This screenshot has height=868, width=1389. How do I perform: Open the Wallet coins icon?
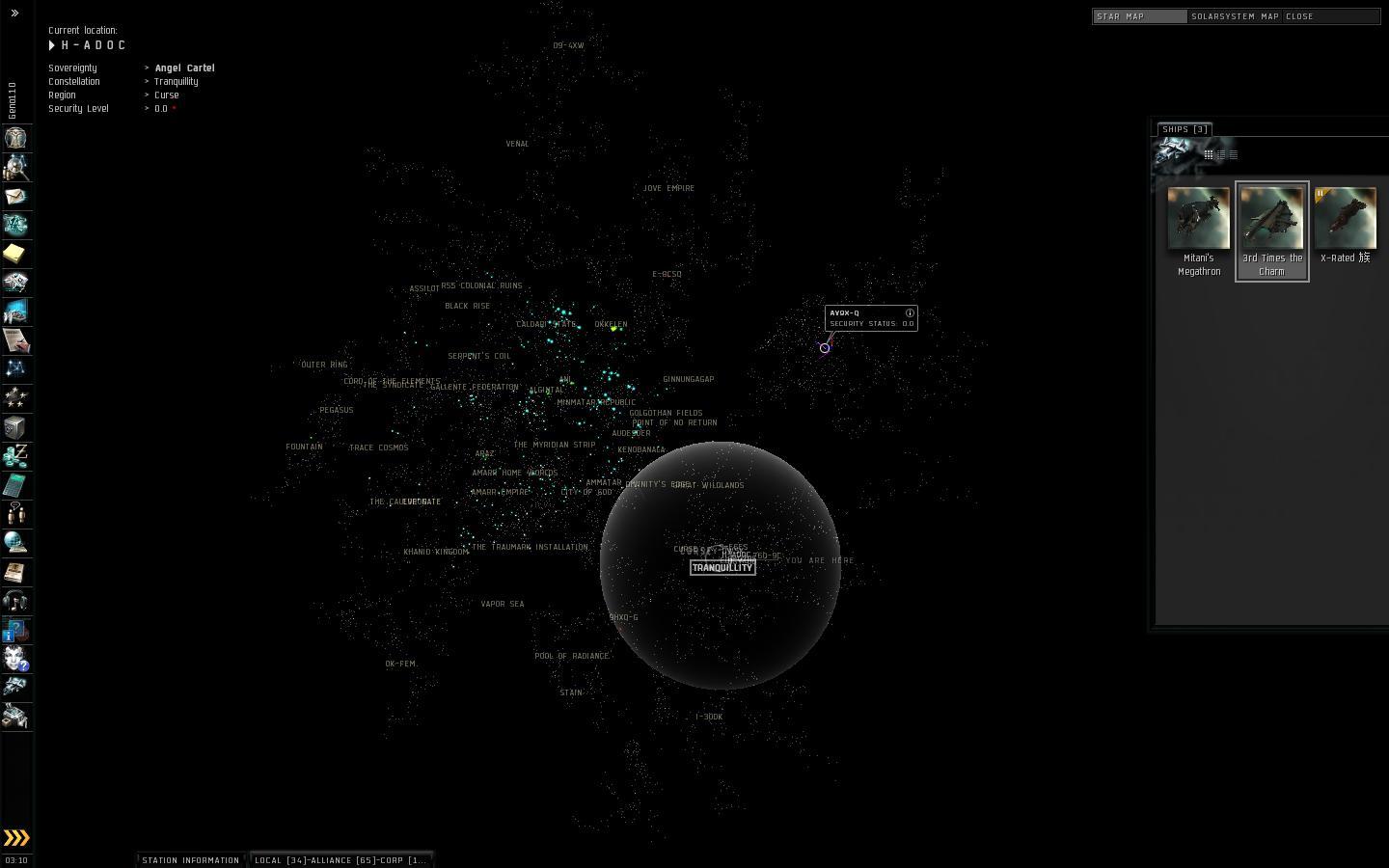15,456
